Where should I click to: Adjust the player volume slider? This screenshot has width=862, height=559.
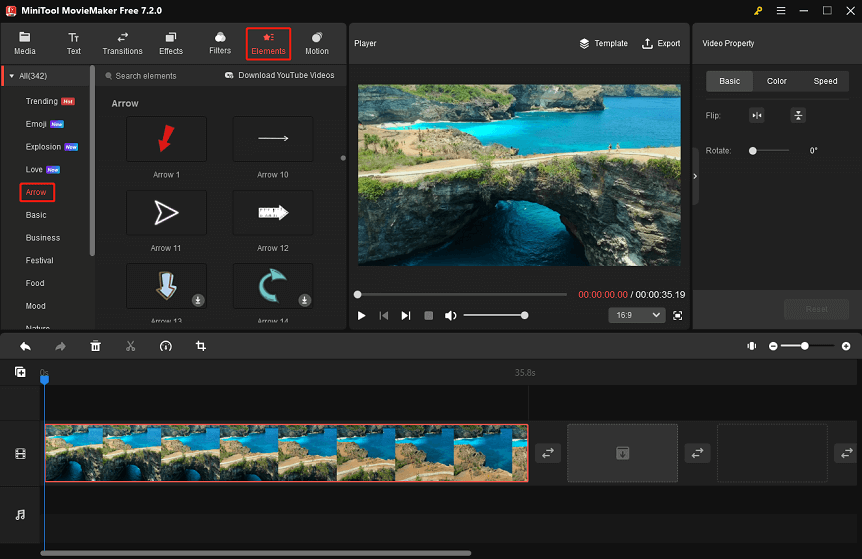pyautogui.click(x=495, y=316)
